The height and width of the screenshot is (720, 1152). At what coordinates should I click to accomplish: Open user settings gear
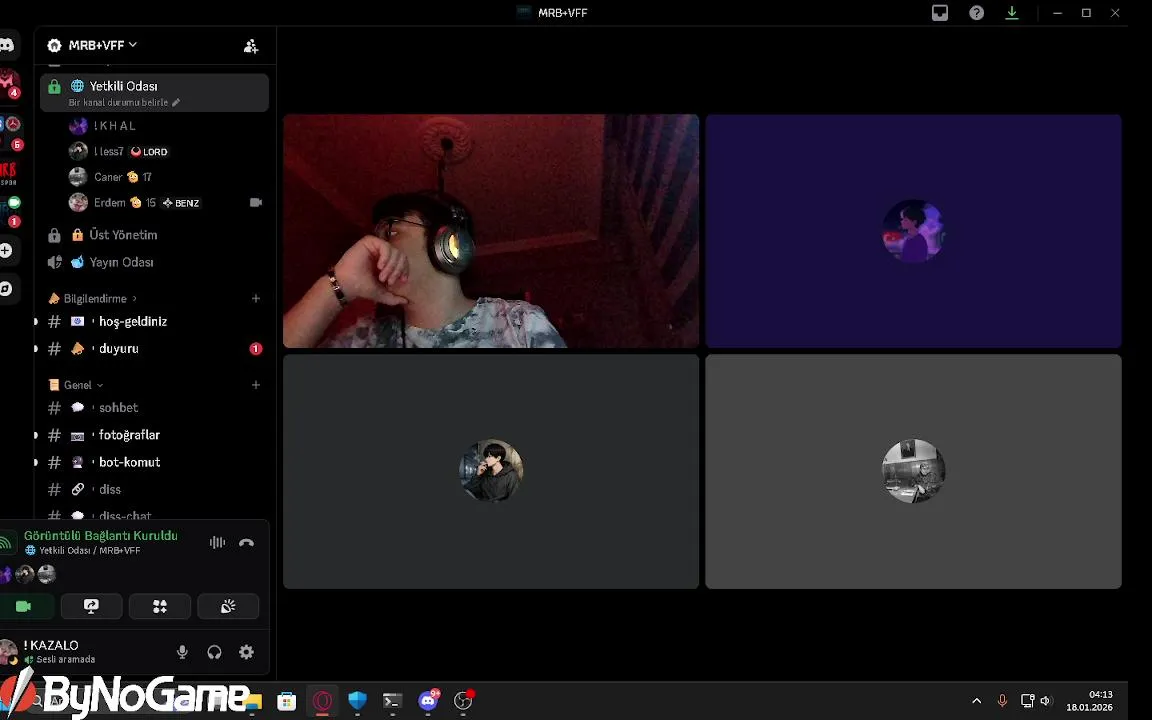pos(246,652)
